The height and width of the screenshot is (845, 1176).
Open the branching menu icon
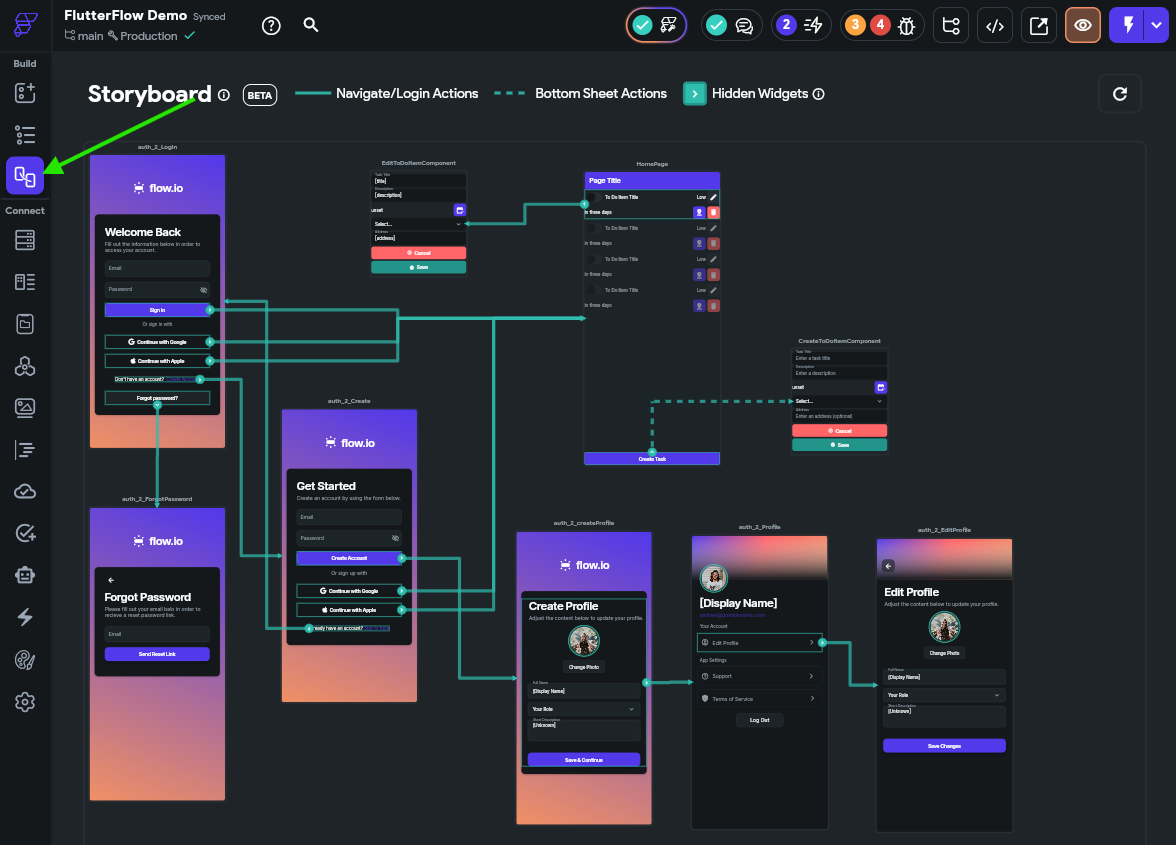(x=951, y=25)
